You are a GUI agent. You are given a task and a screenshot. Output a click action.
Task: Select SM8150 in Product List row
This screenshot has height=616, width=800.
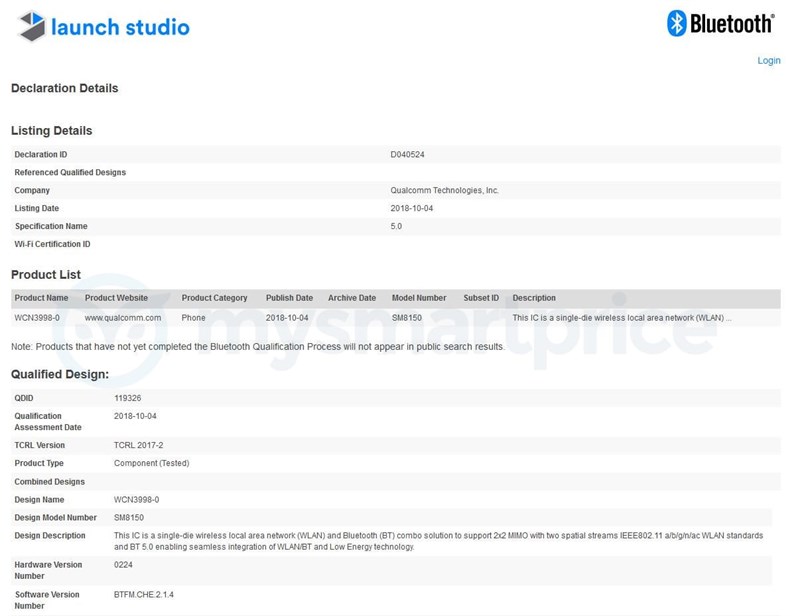(x=407, y=318)
